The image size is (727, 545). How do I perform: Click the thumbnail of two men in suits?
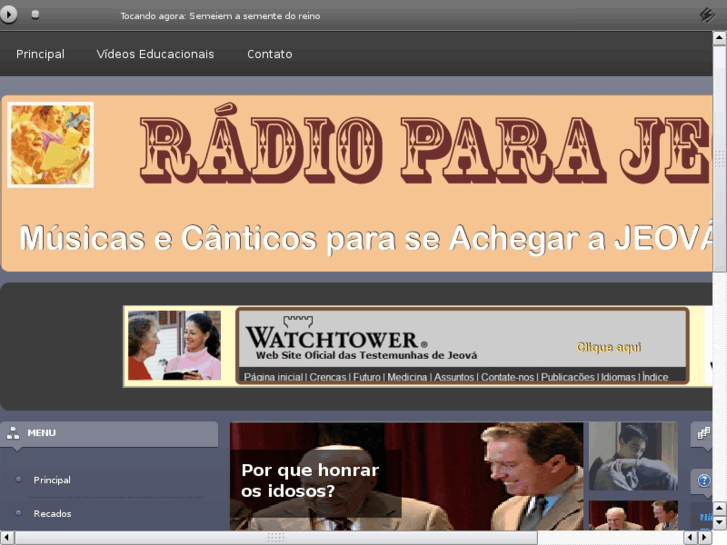[x=633, y=515]
